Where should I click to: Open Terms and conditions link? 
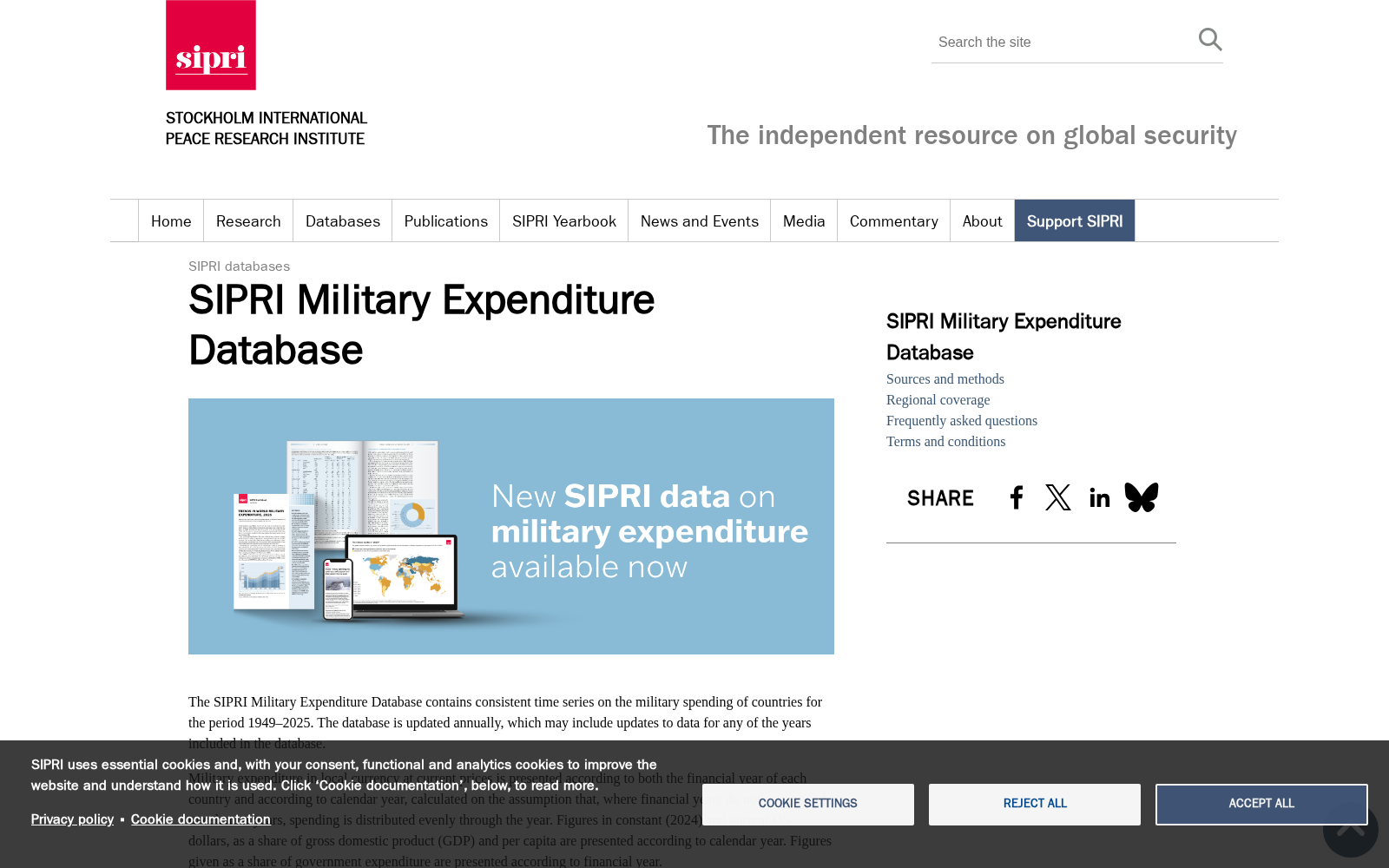pyautogui.click(x=946, y=442)
